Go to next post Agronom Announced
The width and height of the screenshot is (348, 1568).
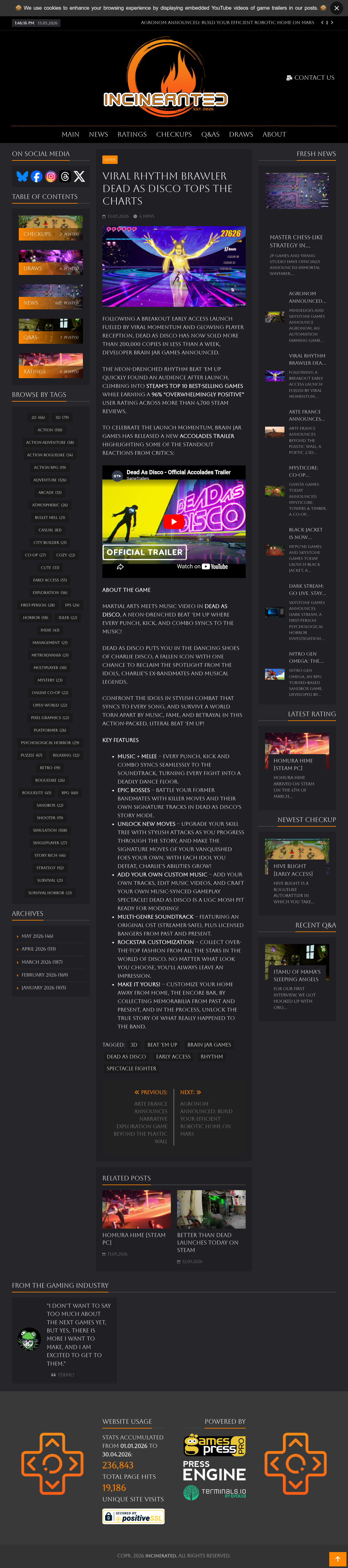coord(207,1119)
